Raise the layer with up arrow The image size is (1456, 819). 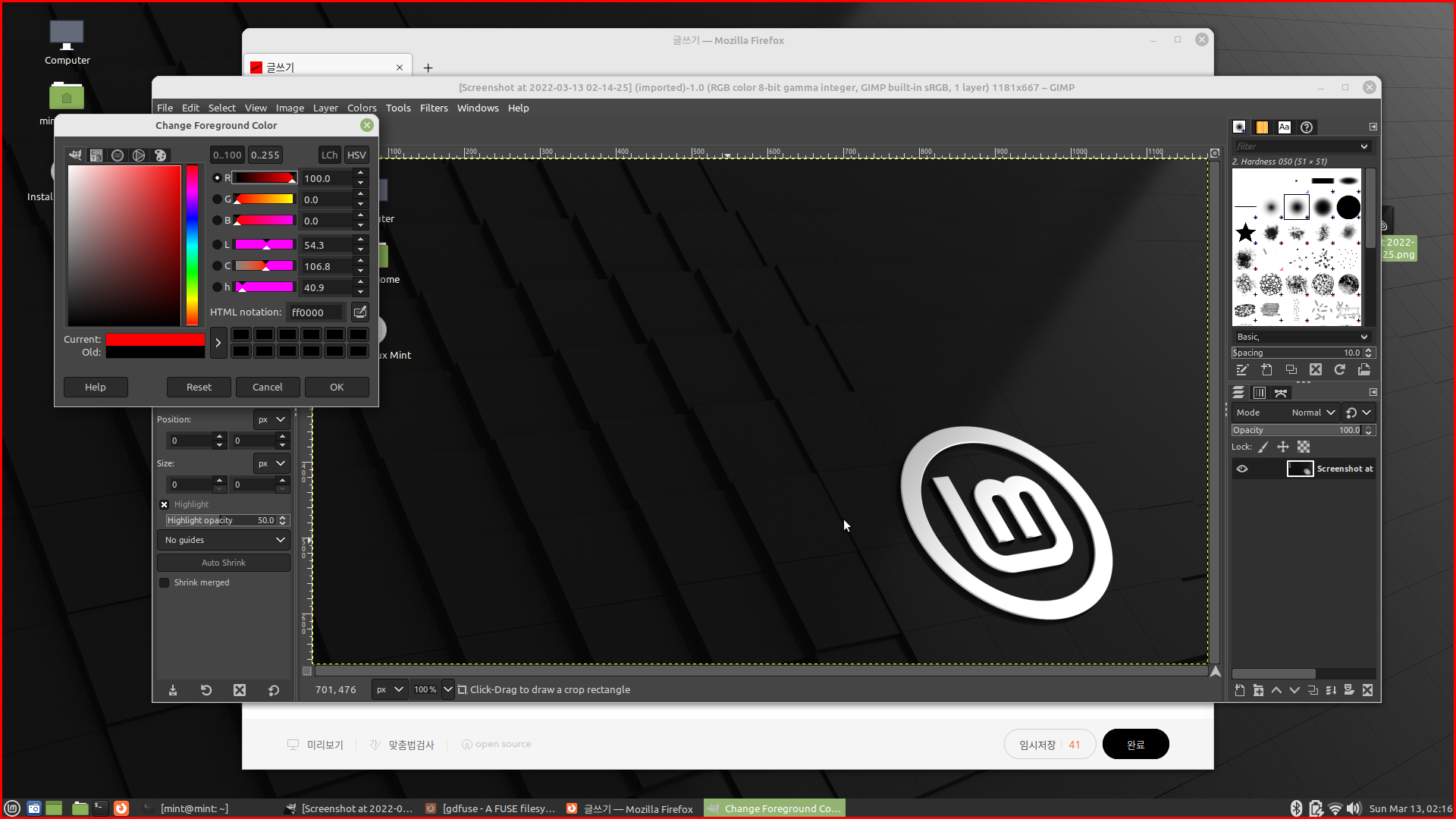[1276, 690]
